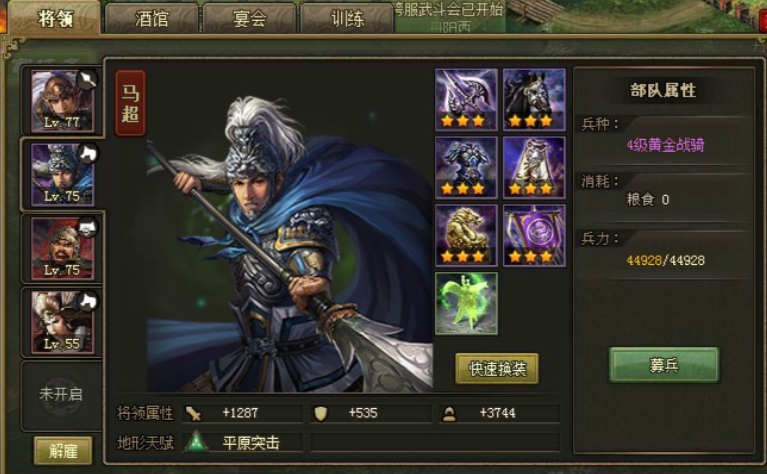The width and height of the screenshot is (767, 474).
Task: Click the shield defense attribute icon
Action: (320, 414)
